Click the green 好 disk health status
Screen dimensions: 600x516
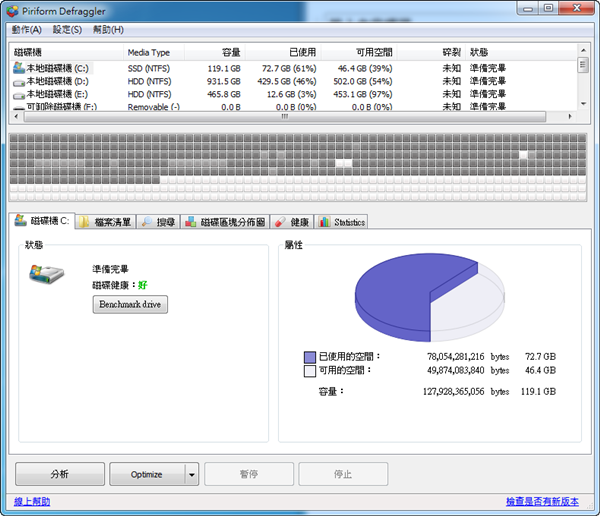click(x=142, y=285)
